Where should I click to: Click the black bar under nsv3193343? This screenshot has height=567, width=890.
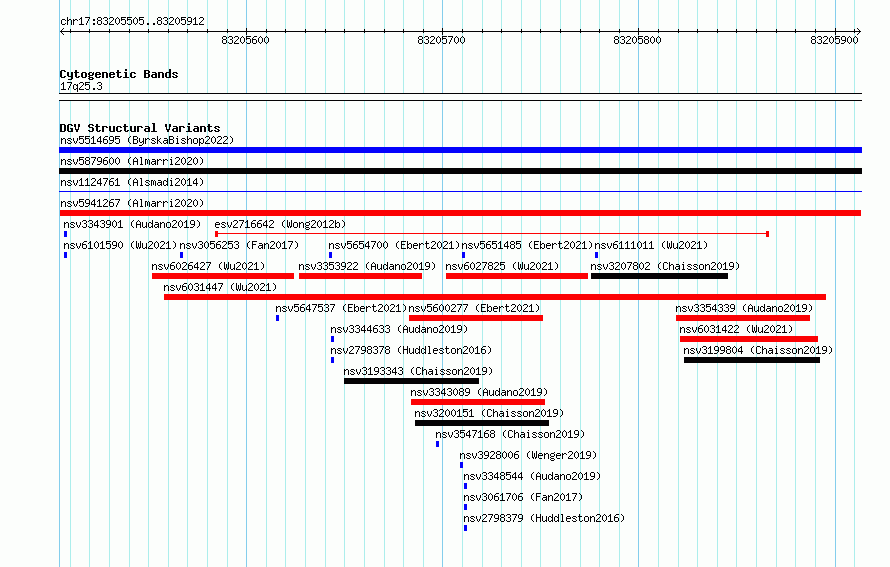[x=412, y=381]
